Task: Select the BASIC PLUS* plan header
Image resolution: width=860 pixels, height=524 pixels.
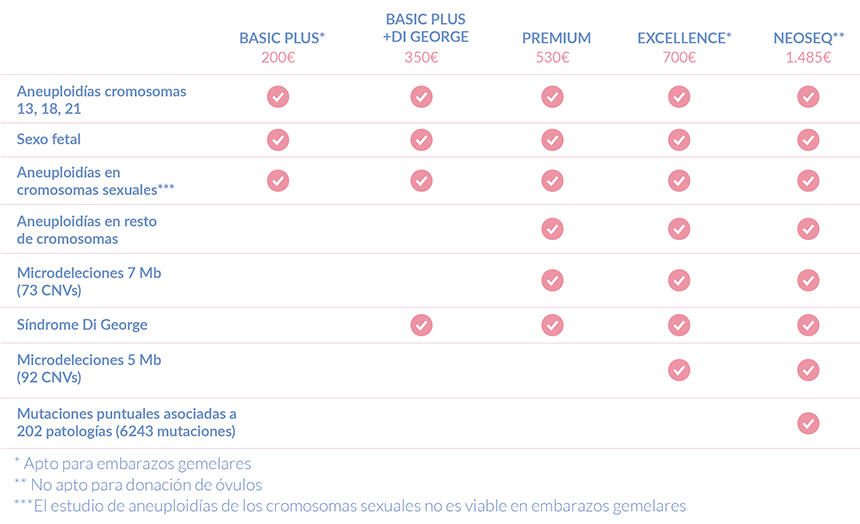Action: coord(282,38)
